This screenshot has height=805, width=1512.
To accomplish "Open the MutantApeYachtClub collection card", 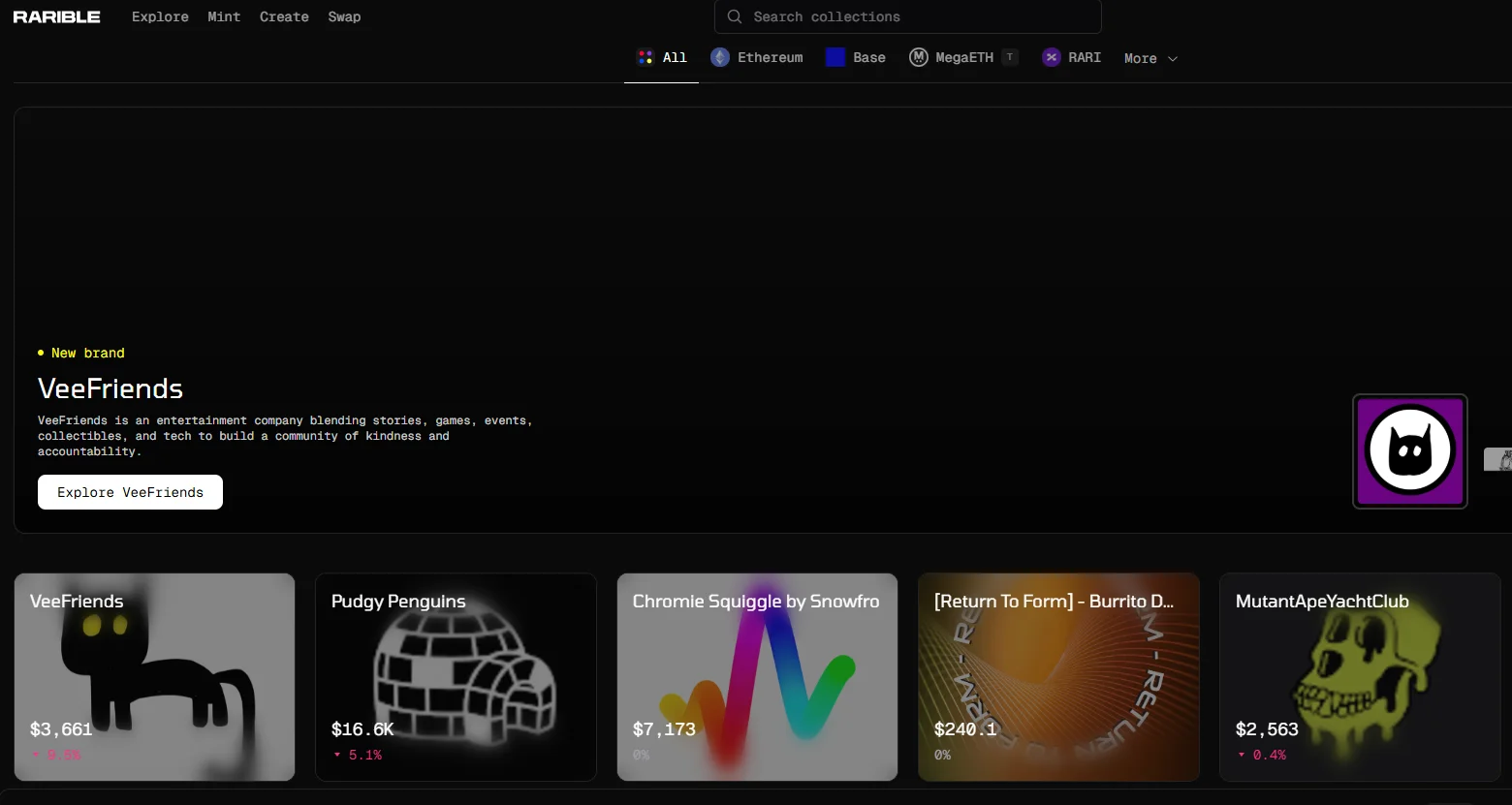I will tap(1359, 676).
